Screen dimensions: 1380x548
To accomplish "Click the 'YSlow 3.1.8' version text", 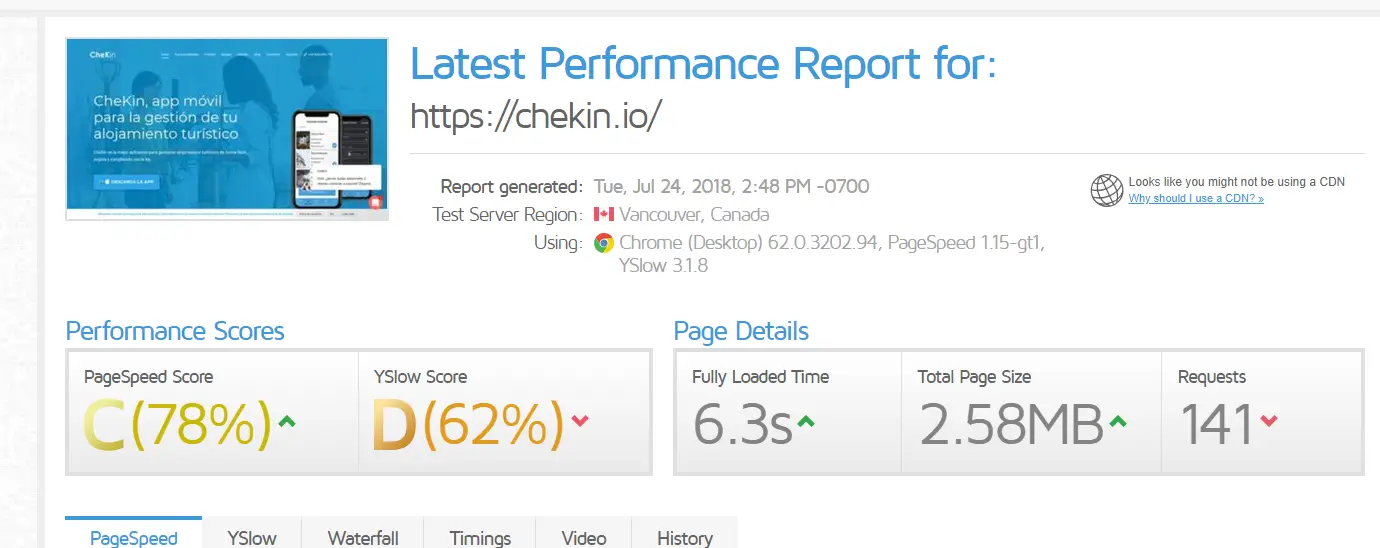I will [664, 266].
